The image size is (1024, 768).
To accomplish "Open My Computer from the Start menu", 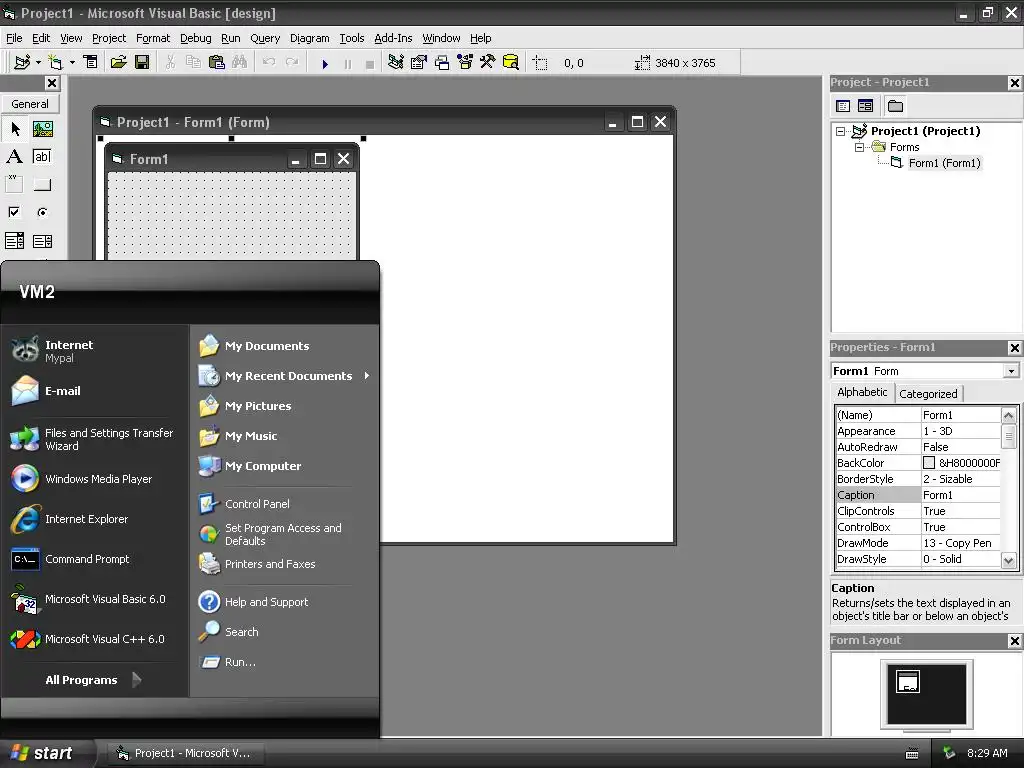I will coord(263,466).
